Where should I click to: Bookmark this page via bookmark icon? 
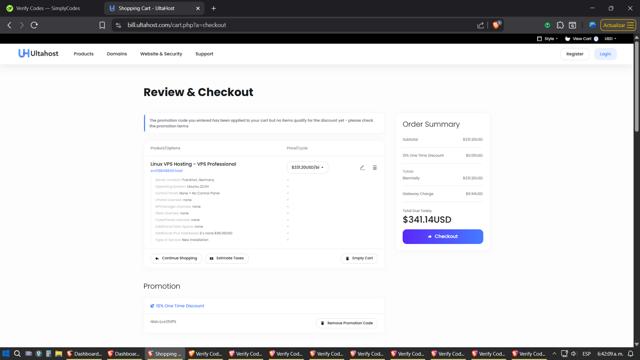coord(102,25)
